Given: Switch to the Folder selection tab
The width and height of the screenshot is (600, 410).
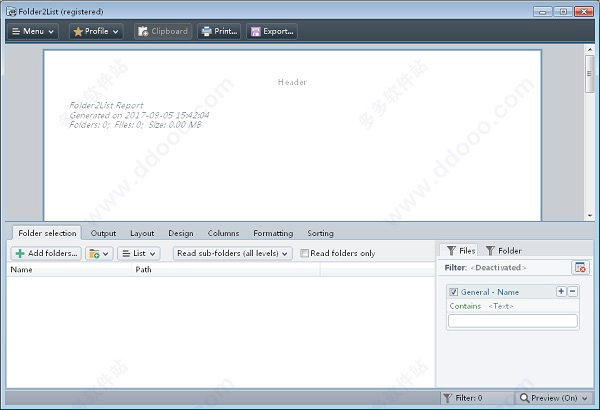Looking at the screenshot, I should click(47, 233).
